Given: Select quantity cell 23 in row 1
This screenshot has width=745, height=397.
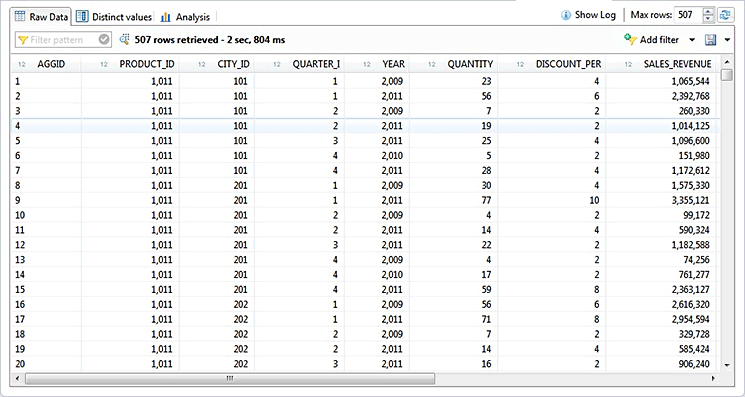Looking at the screenshot, I should pyautogui.click(x=455, y=82).
